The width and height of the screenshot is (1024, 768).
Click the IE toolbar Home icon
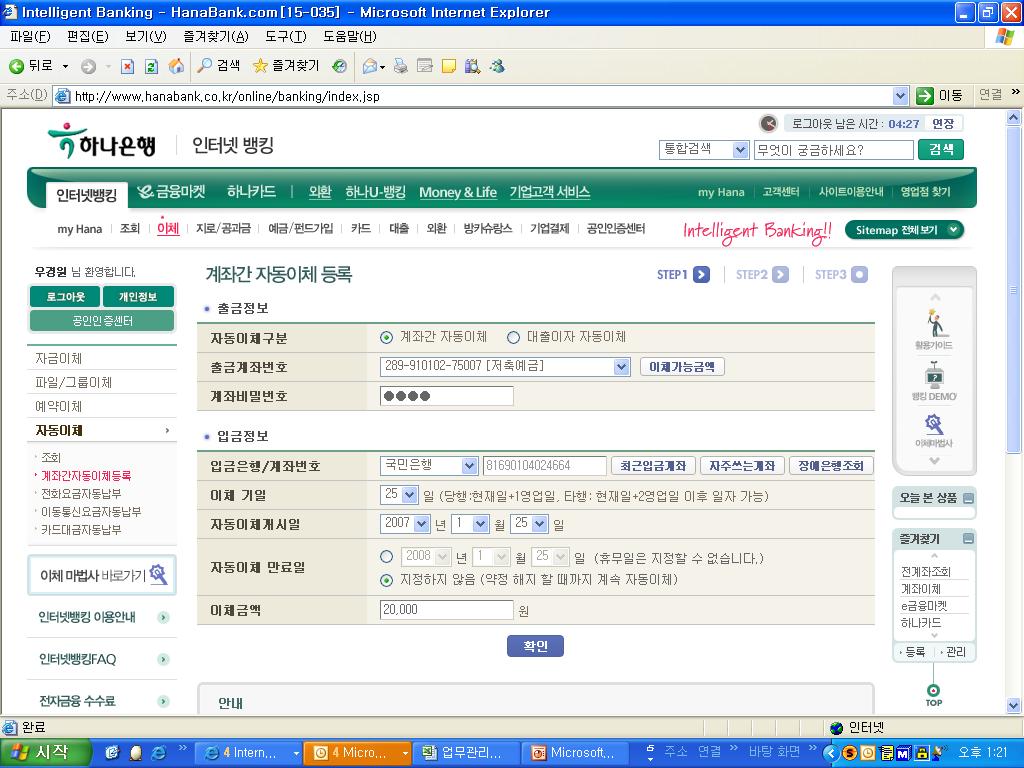pos(176,66)
